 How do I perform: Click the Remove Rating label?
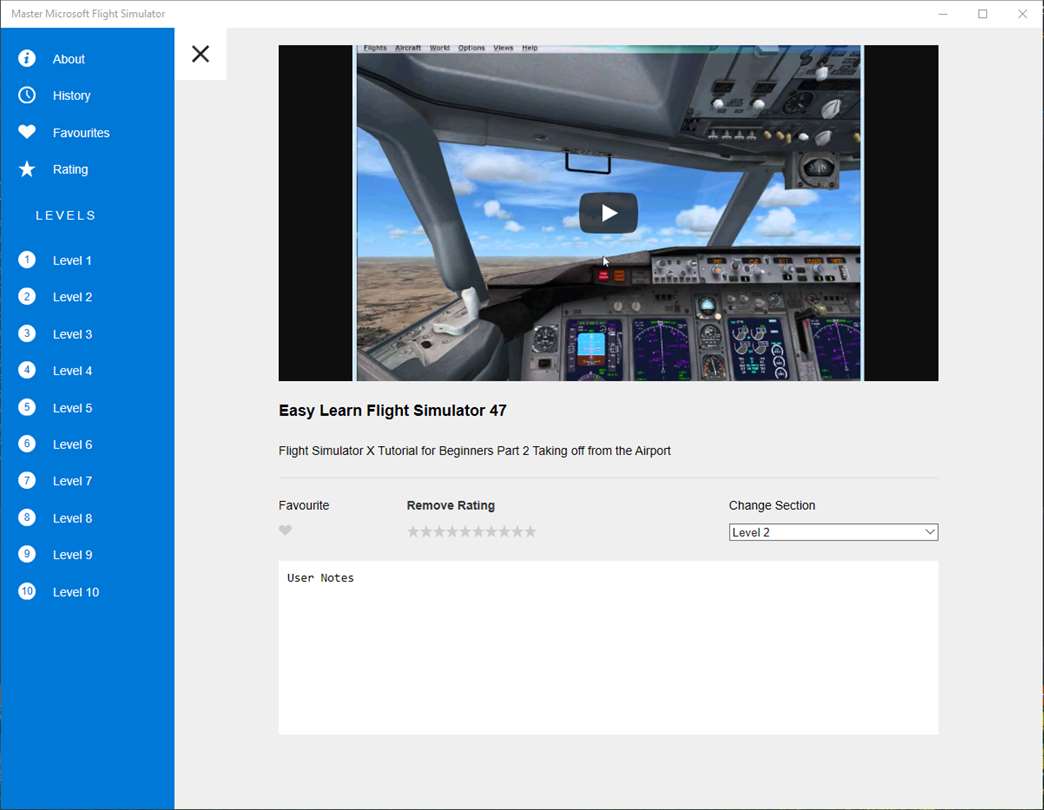(451, 505)
